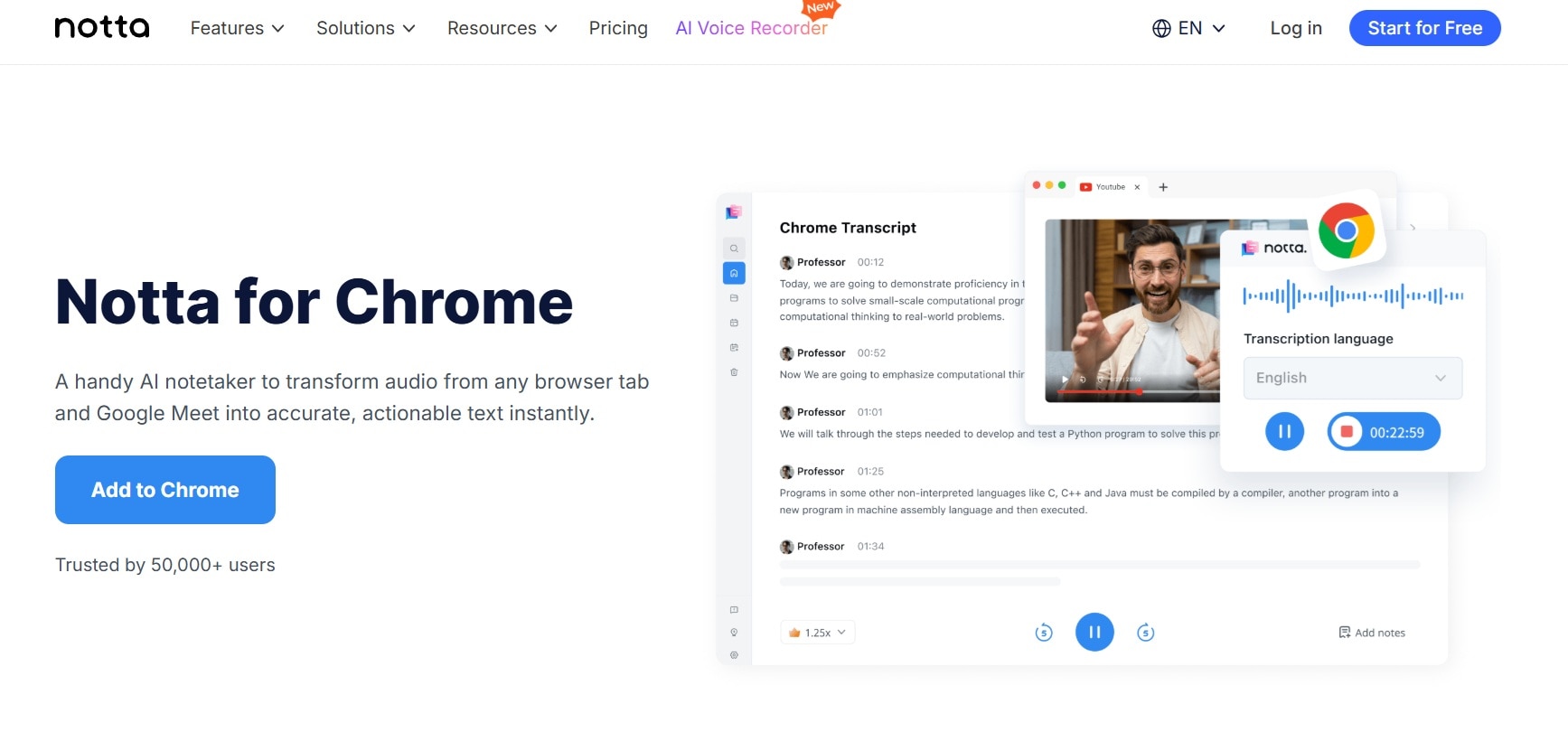Click the Add notes label

(x=1380, y=633)
